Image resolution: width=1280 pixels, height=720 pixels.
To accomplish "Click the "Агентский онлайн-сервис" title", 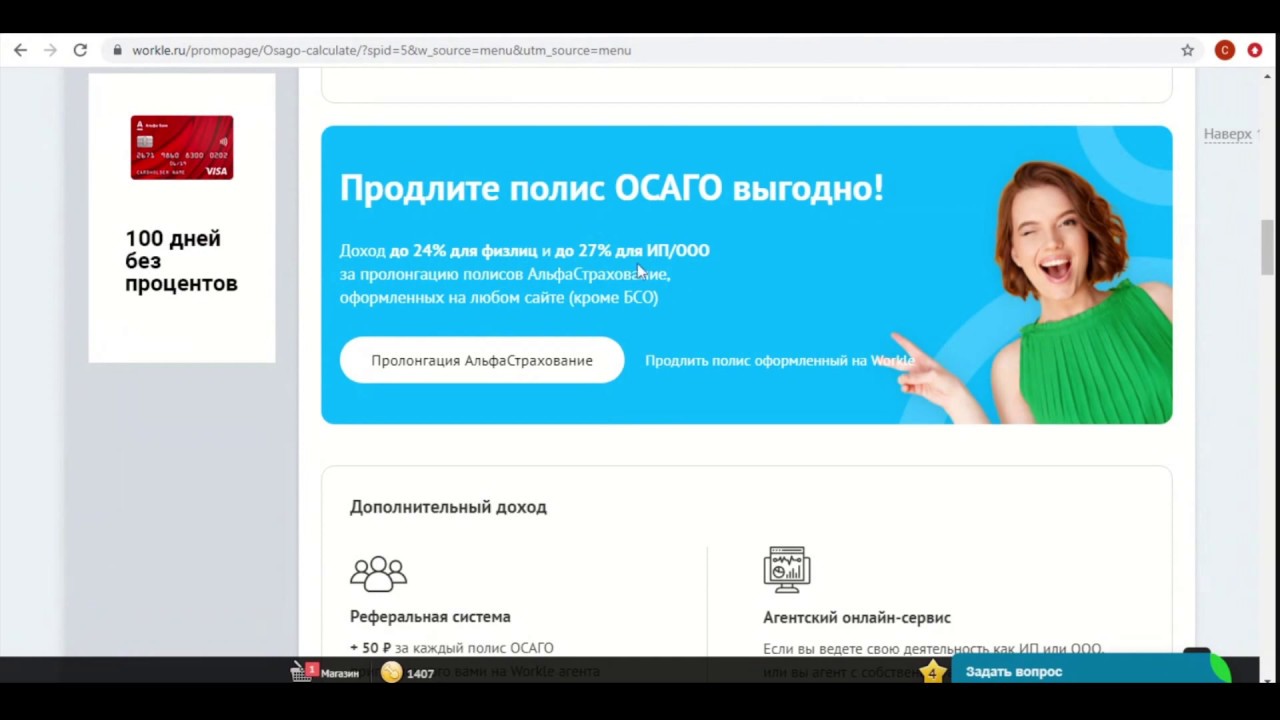I will (x=857, y=618).
